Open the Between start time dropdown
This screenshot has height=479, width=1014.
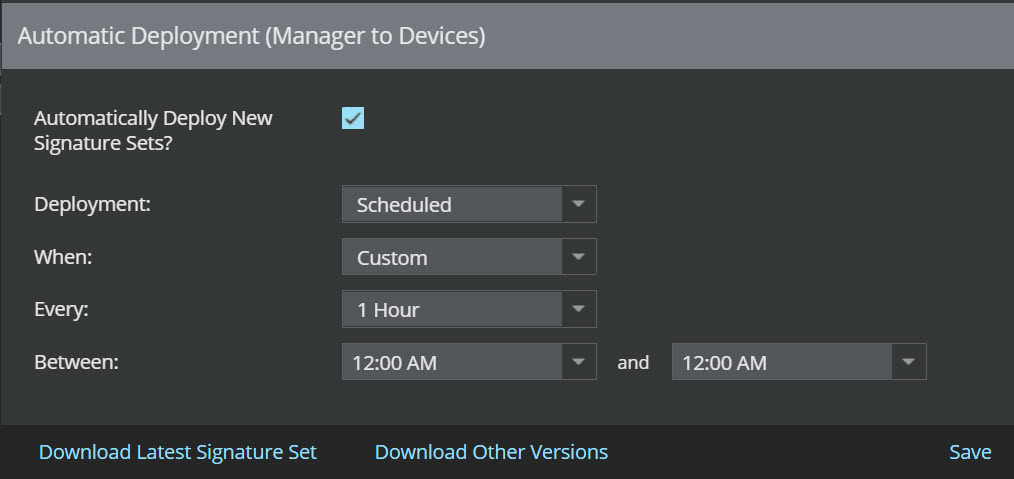click(x=469, y=361)
